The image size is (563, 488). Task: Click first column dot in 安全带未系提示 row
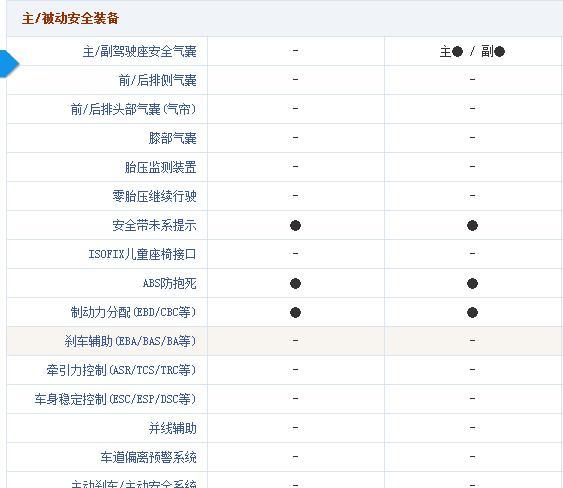pyautogui.click(x=295, y=226)
